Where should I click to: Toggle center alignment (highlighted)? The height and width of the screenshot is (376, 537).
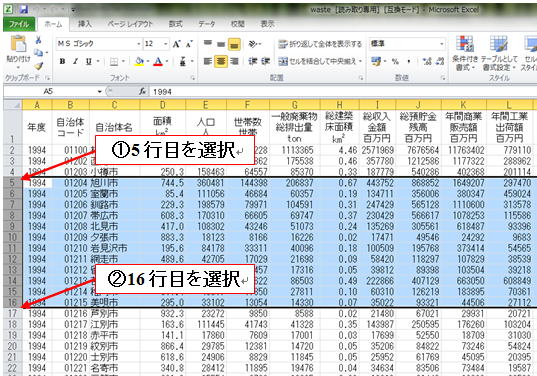[x=221, y=61]
